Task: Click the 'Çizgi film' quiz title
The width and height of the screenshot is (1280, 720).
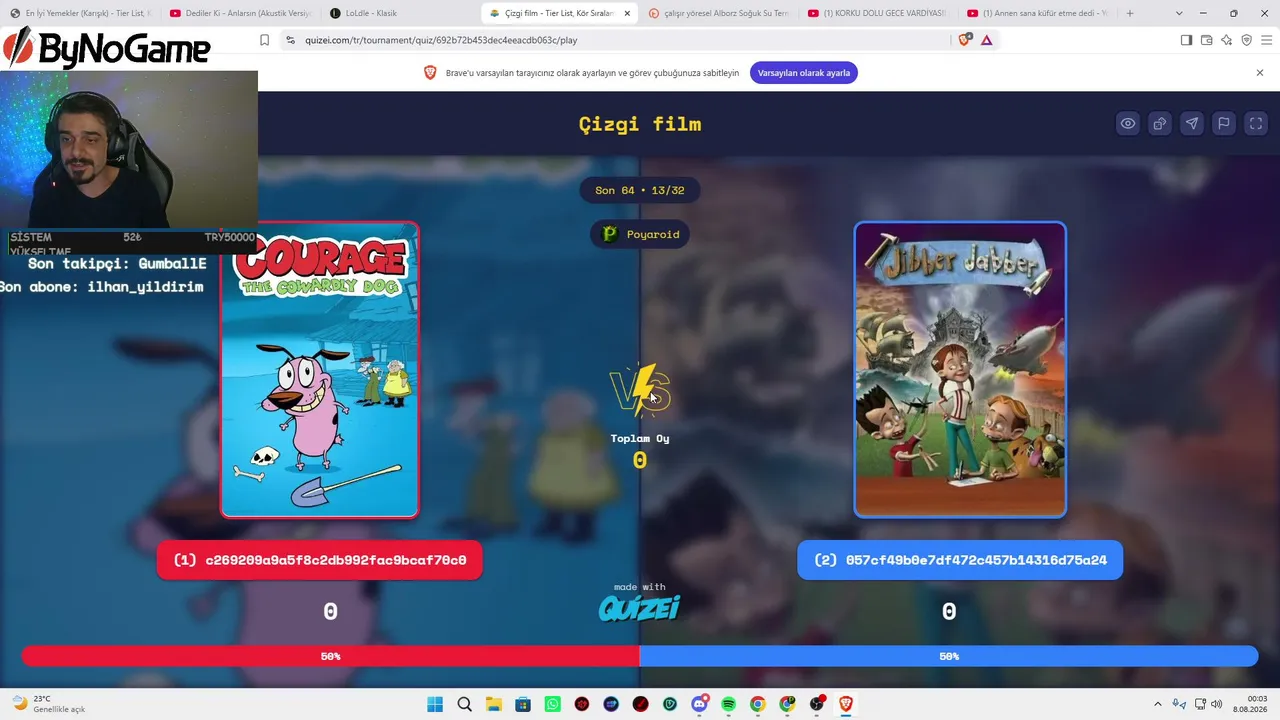Action: pos(640,124)
